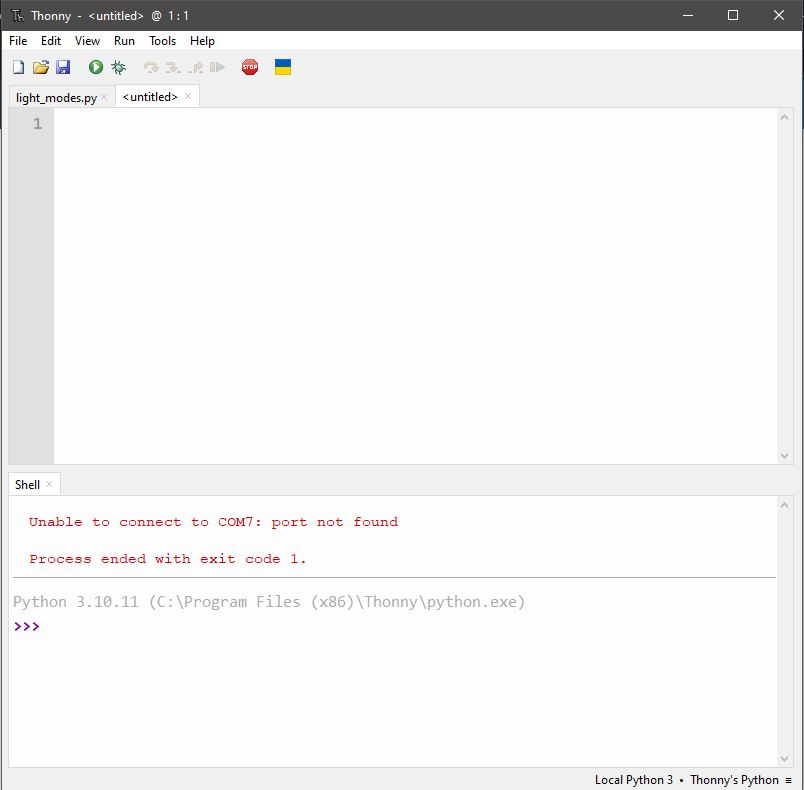
Task: Open the View menu
Action: pos(87,41)
